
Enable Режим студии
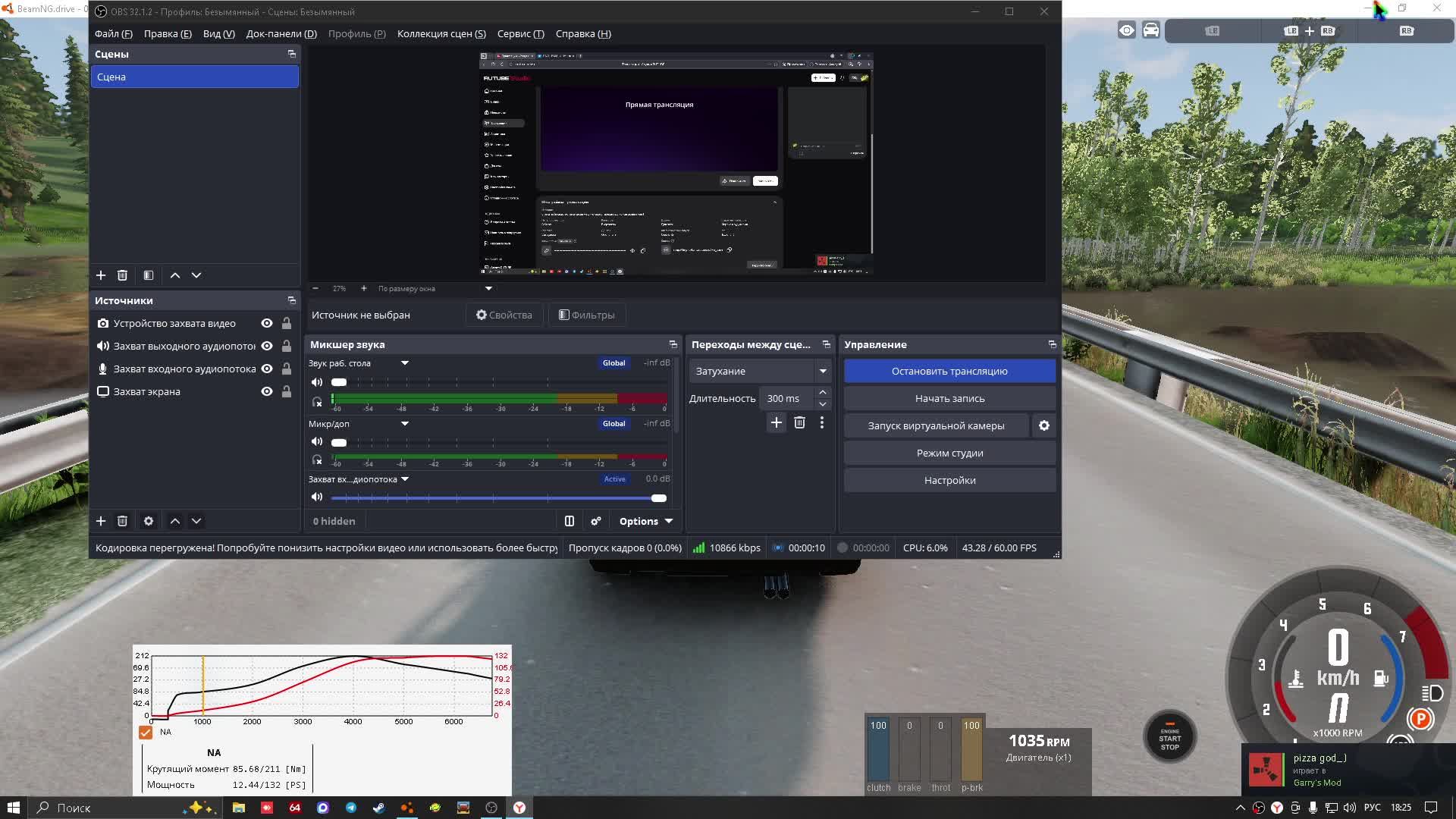(949, 453)
